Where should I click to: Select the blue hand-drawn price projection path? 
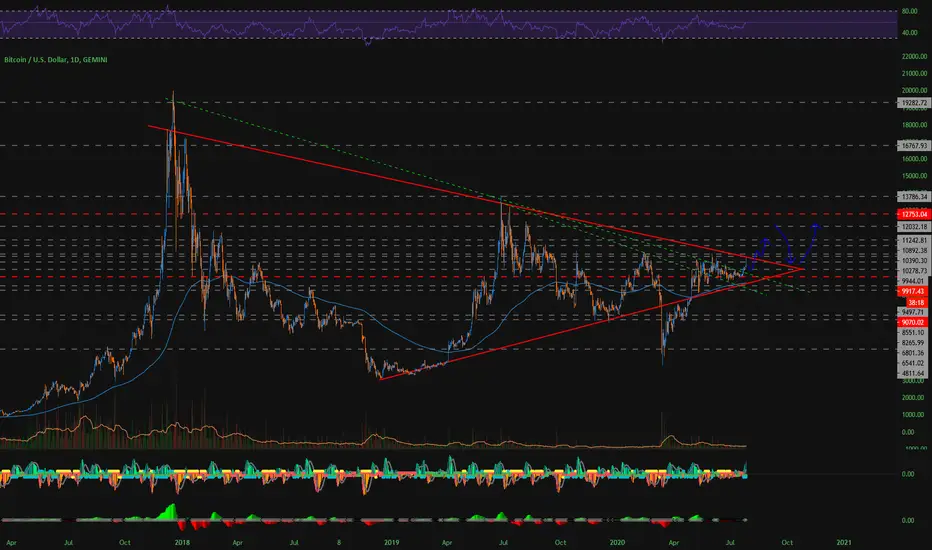pos(785,244)
